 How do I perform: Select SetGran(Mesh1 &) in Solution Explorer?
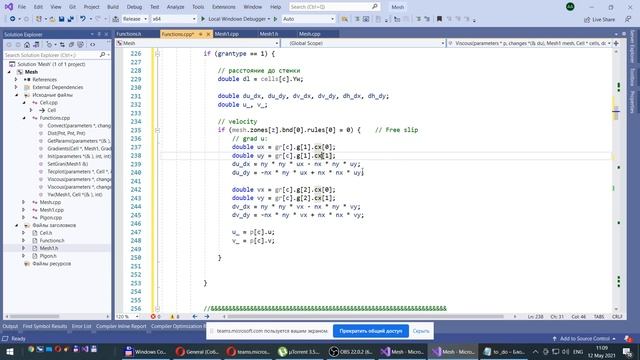pos(68,164)
